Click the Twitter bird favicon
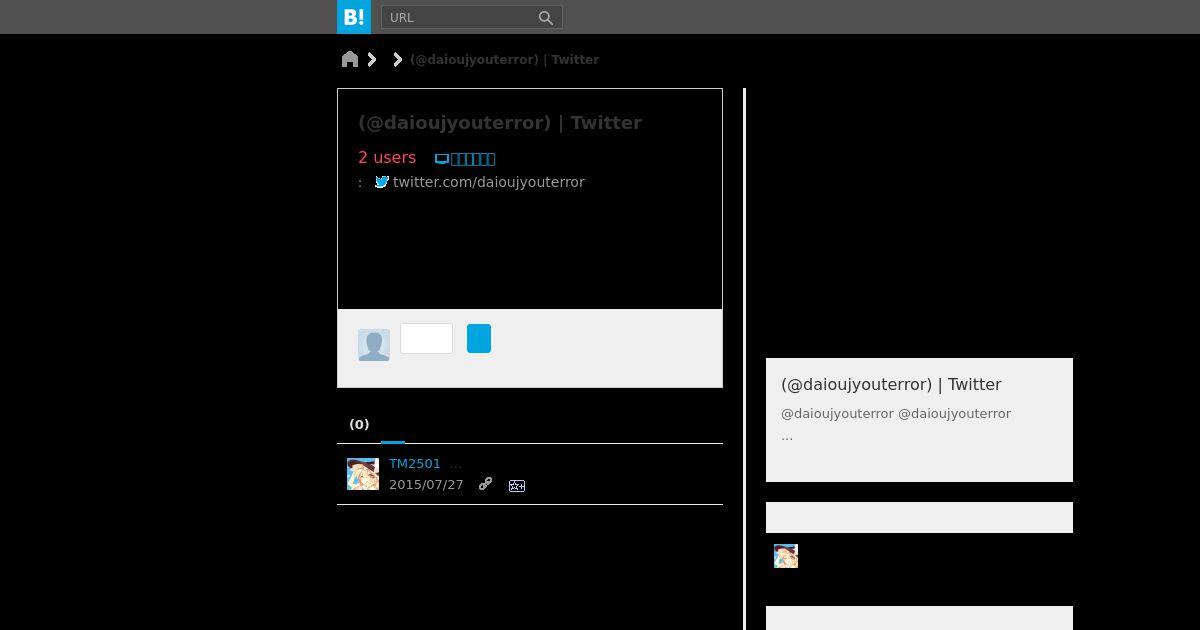 (382, 182)
